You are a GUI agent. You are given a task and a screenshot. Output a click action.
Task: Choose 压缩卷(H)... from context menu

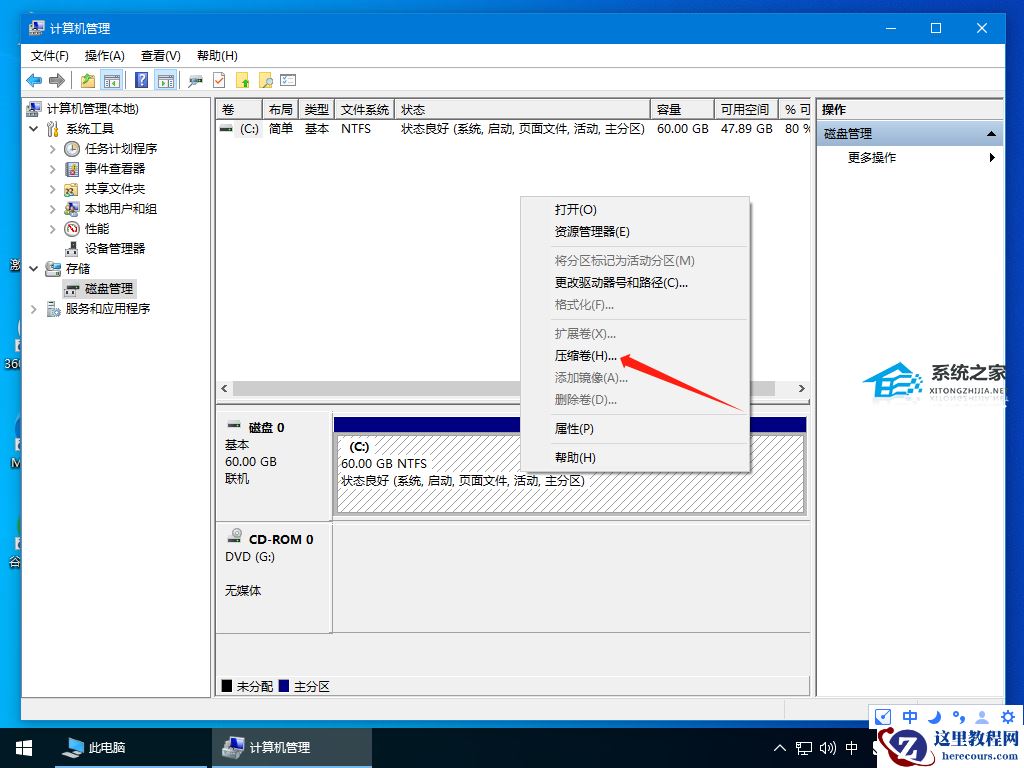point(635,356)
